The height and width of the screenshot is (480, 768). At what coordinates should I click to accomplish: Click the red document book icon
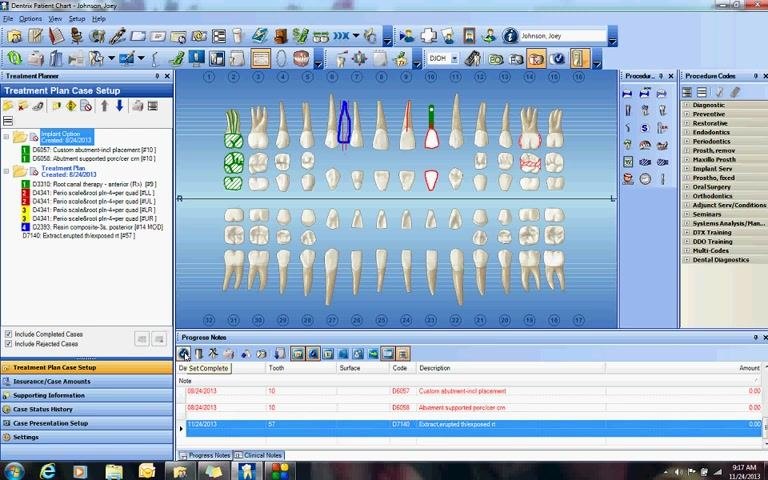(x=56, y=36)
